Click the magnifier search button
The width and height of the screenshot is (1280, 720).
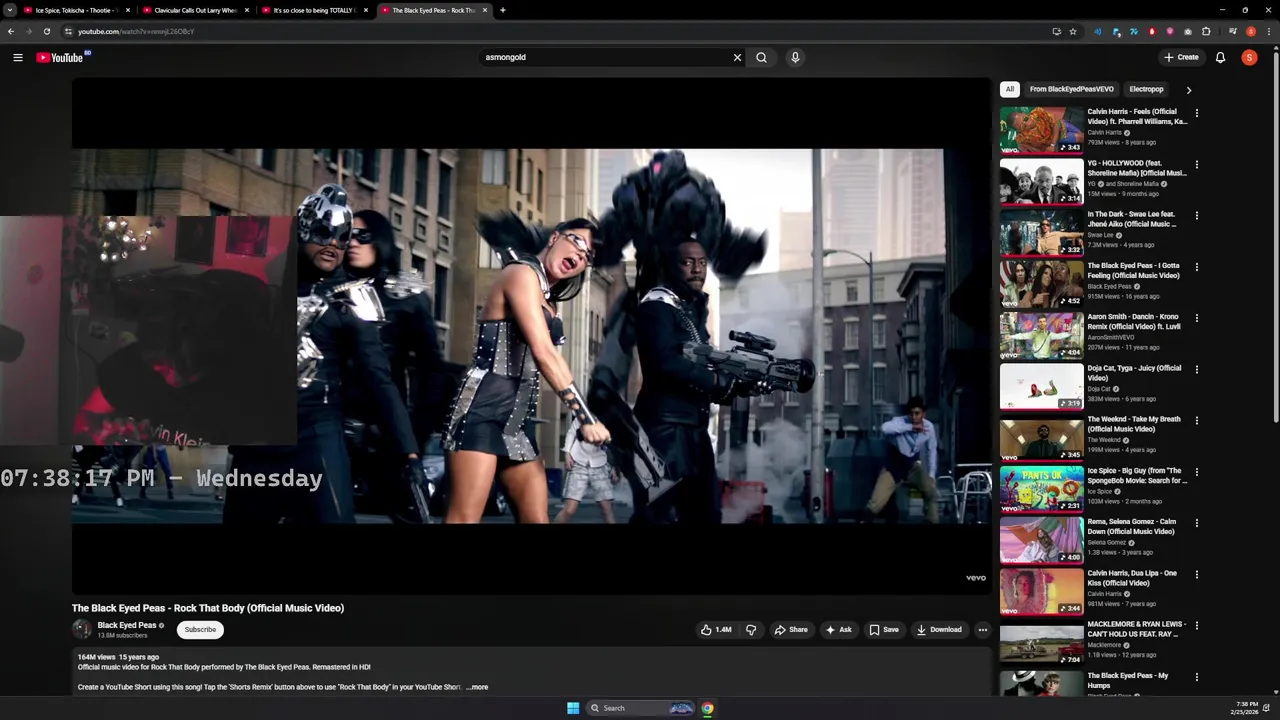761,57
